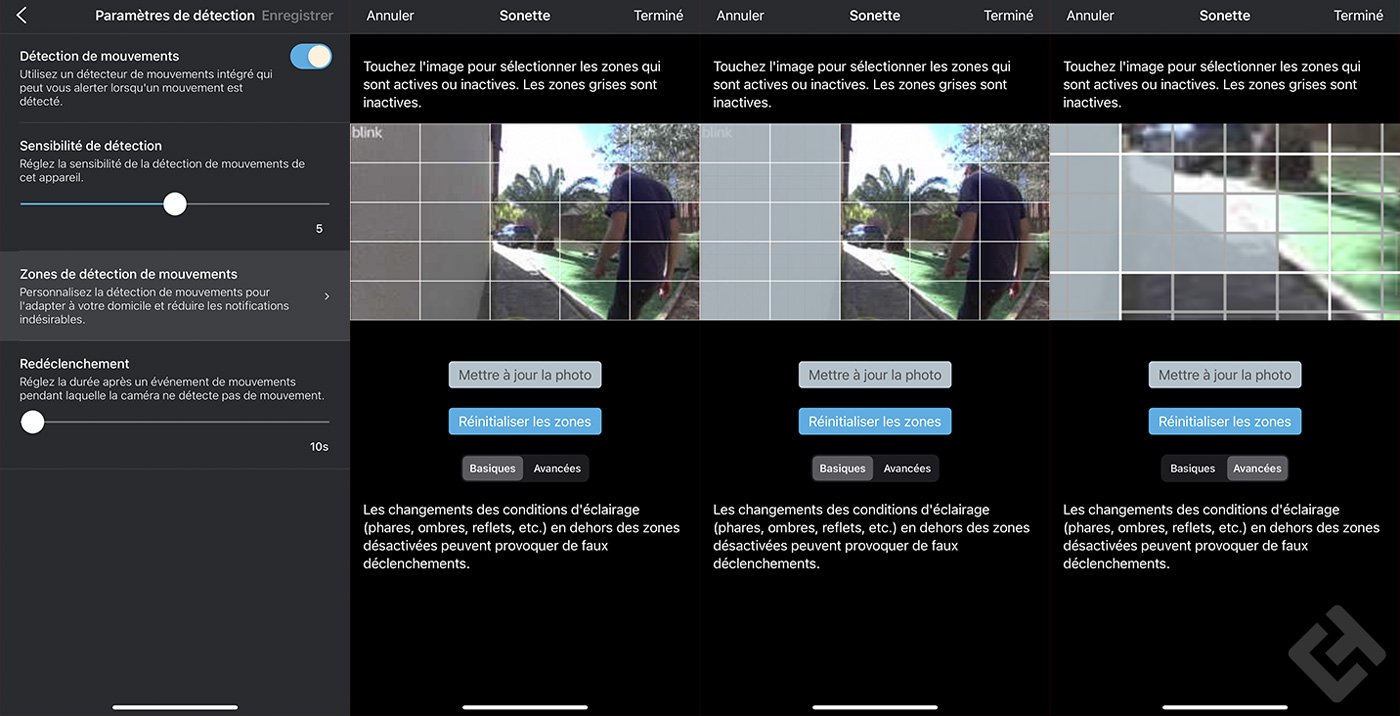Click Mettre à jour la photo, first screen

click(x=525, y=375)
